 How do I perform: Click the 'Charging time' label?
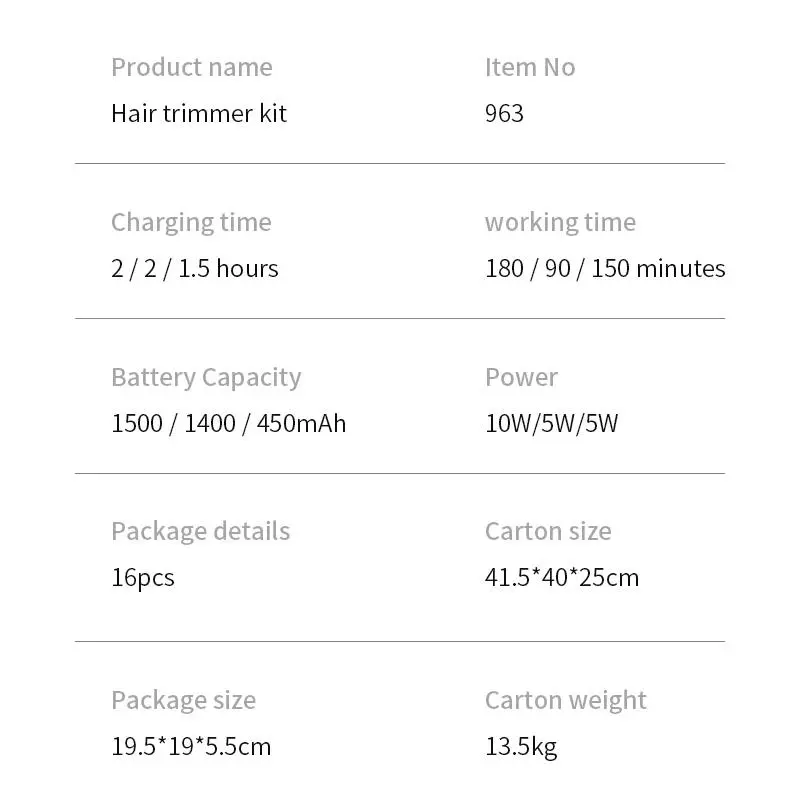[191, 223]
